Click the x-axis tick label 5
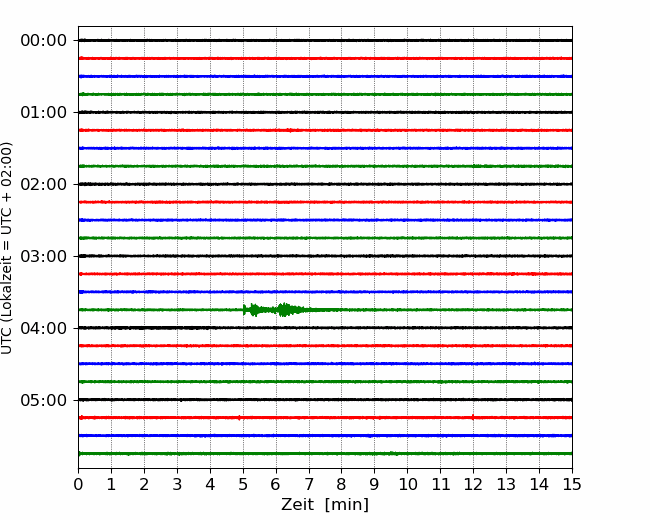Image resolution: width=650 pixels, height=520 pixels. coord(243,484)
